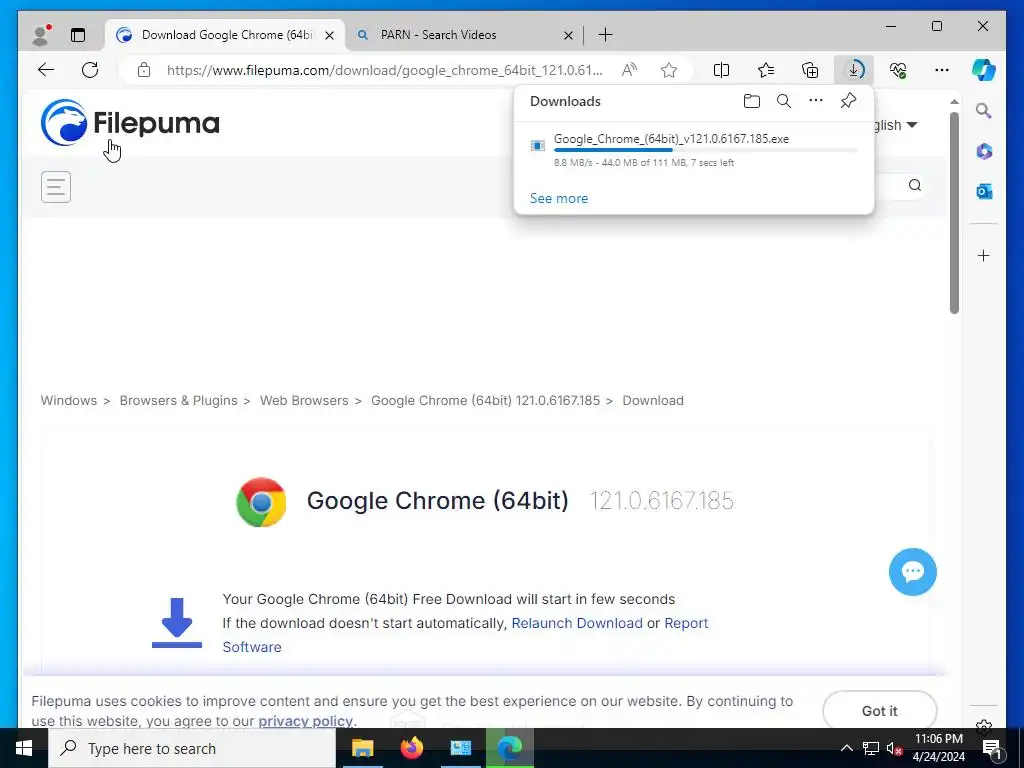This screenshot has height=768, width=1024.
Task: Click the muted volume tray icon
Action: tap(894, 748)
